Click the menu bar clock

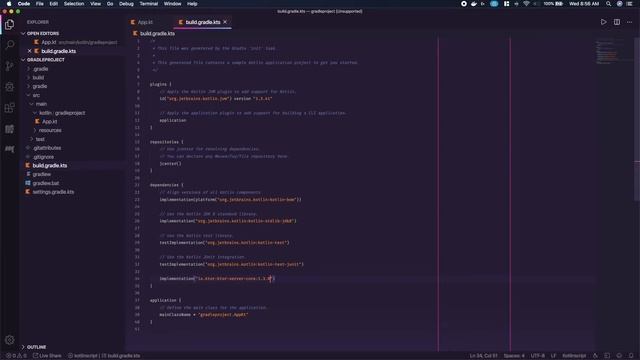tap(584, 4)
